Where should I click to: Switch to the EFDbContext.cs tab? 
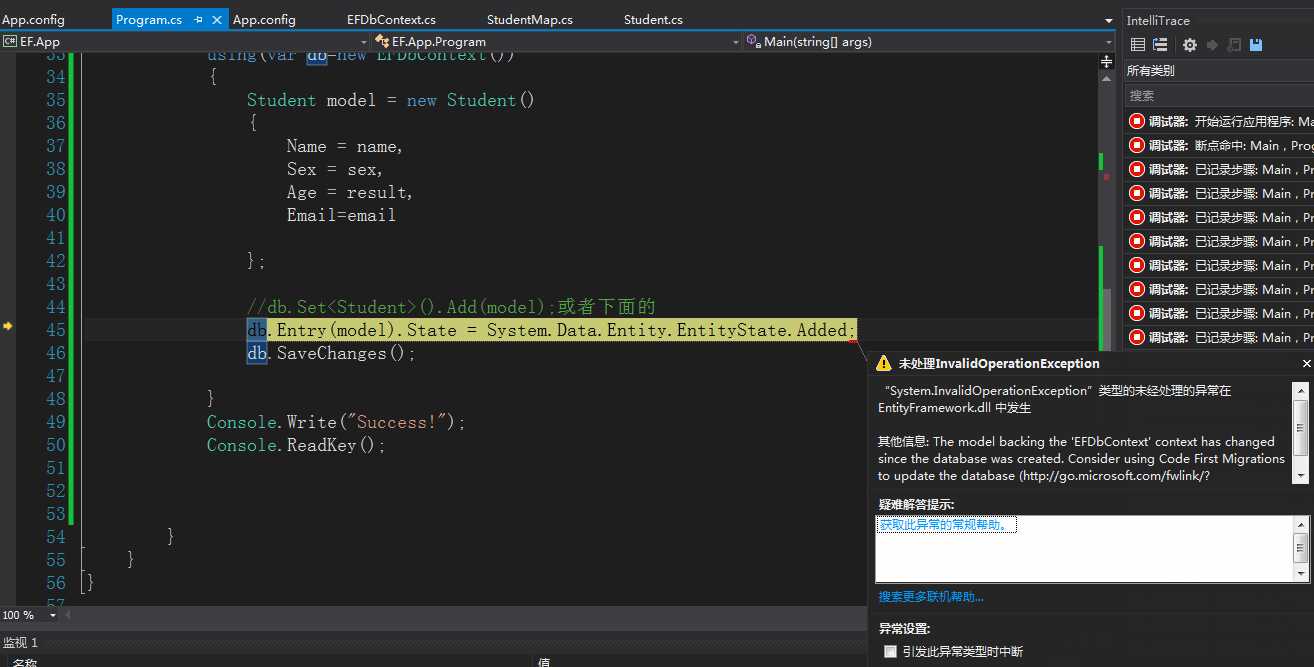pos(391,20)
